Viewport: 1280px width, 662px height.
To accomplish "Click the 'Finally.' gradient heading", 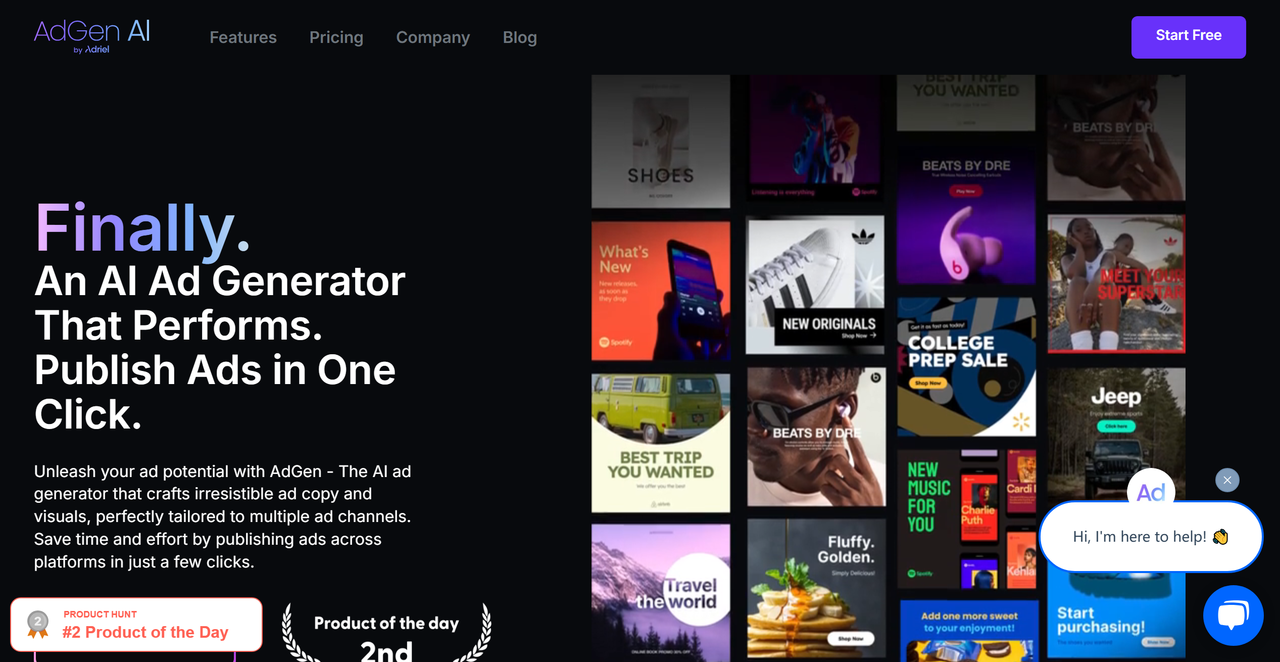I will pyautogui.click(x=143, y=228).
